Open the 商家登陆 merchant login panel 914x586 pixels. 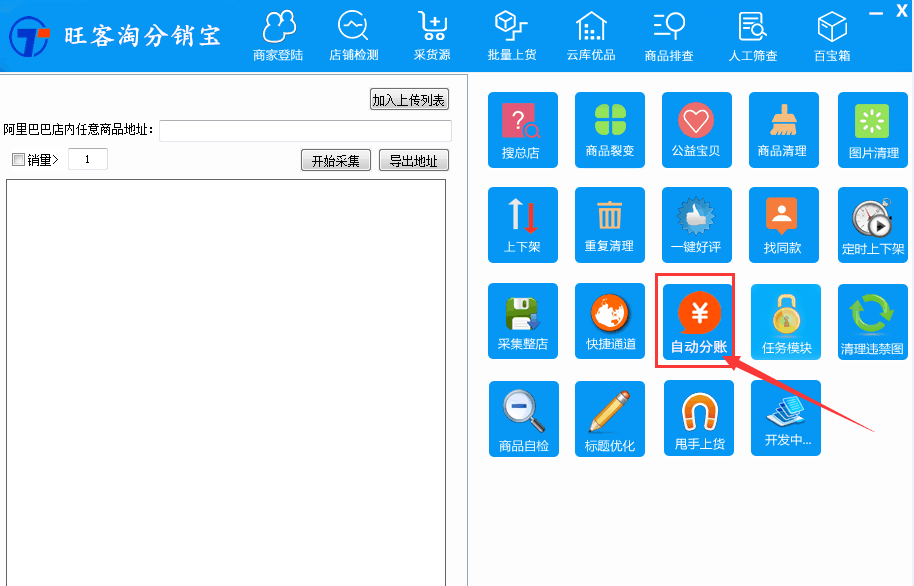278,33
